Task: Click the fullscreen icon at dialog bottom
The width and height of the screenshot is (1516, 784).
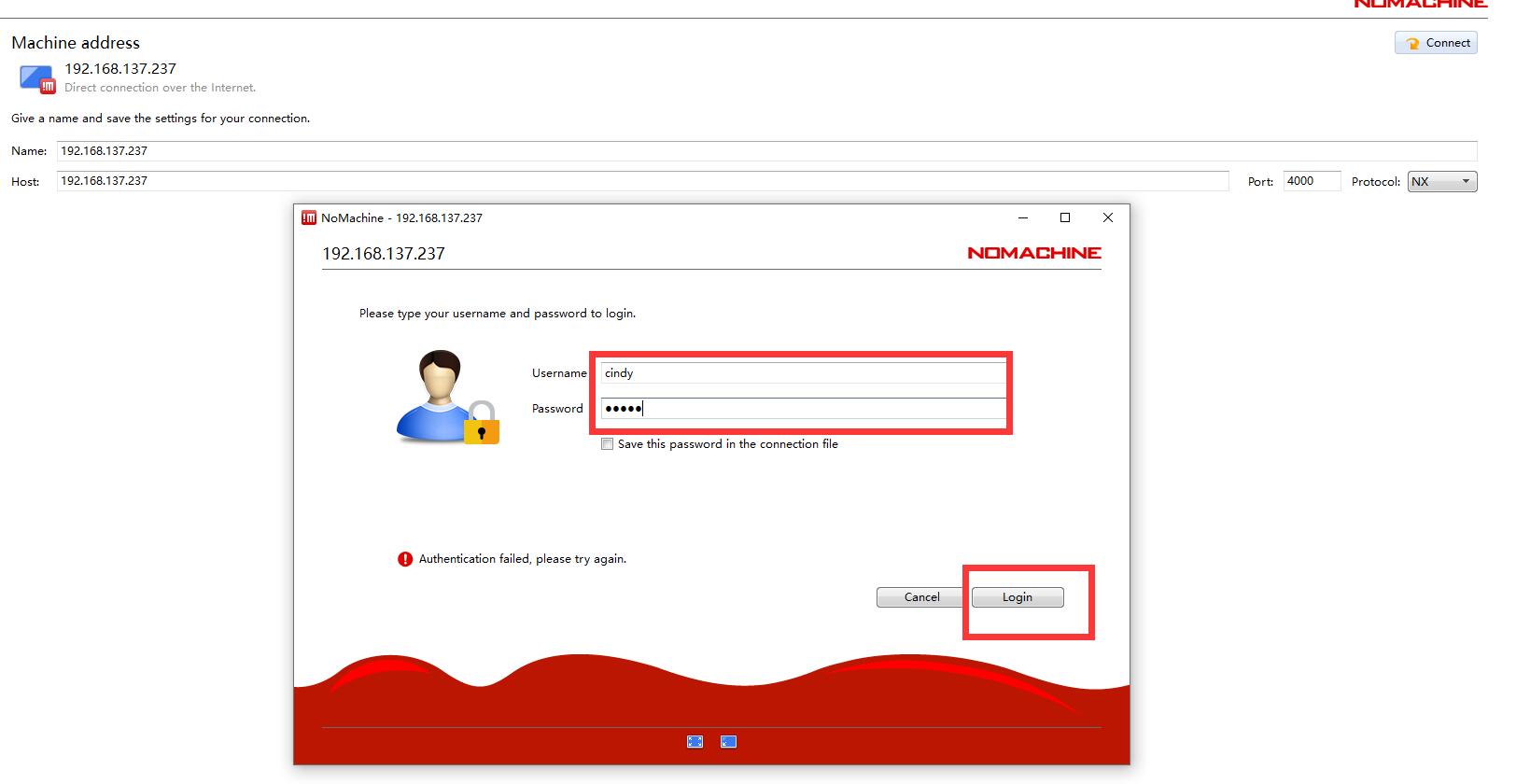Action: pos(695,742)
